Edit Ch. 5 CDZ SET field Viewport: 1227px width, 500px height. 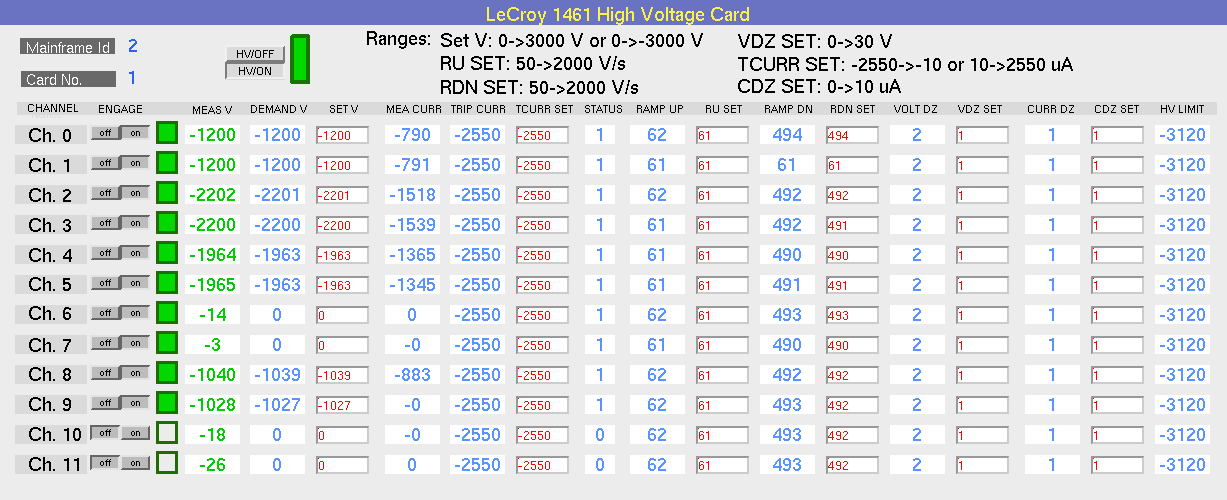(x=1116, y=285)
